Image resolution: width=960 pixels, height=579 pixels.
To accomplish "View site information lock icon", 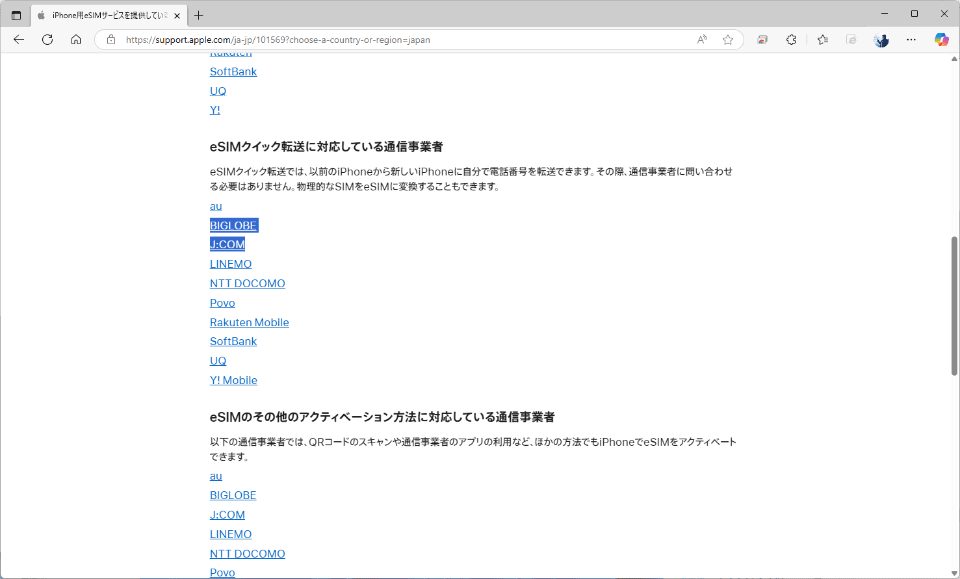I will point(111,40).
